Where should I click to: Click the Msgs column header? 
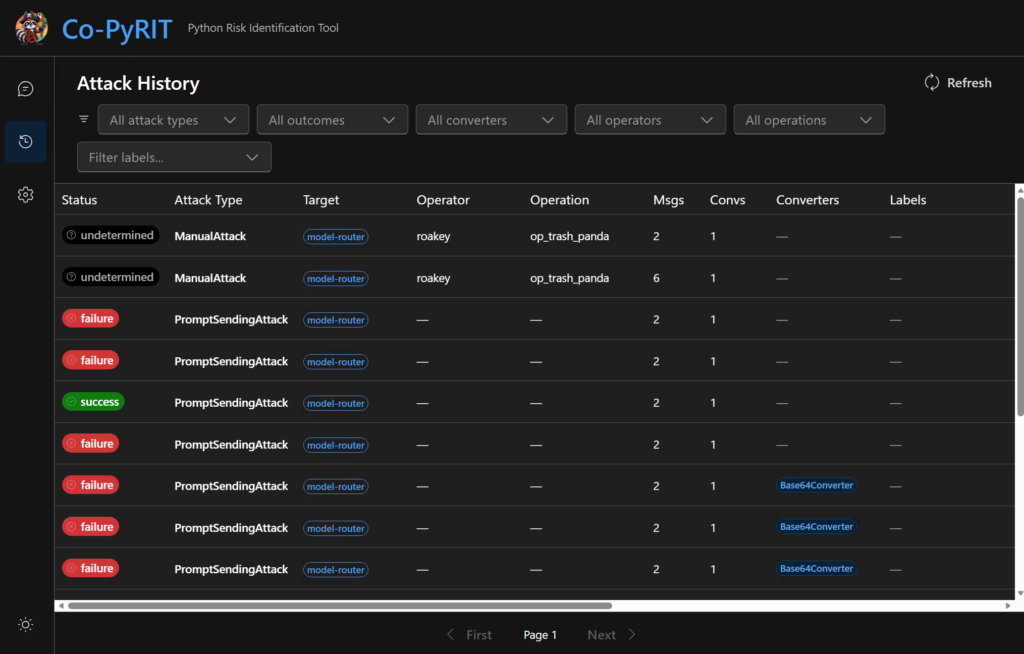tap(669, 200)
